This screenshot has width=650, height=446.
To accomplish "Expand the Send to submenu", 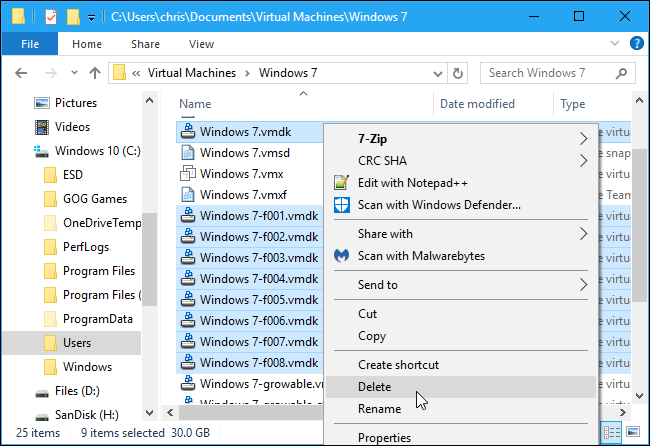I will click(x=461, y=285).
